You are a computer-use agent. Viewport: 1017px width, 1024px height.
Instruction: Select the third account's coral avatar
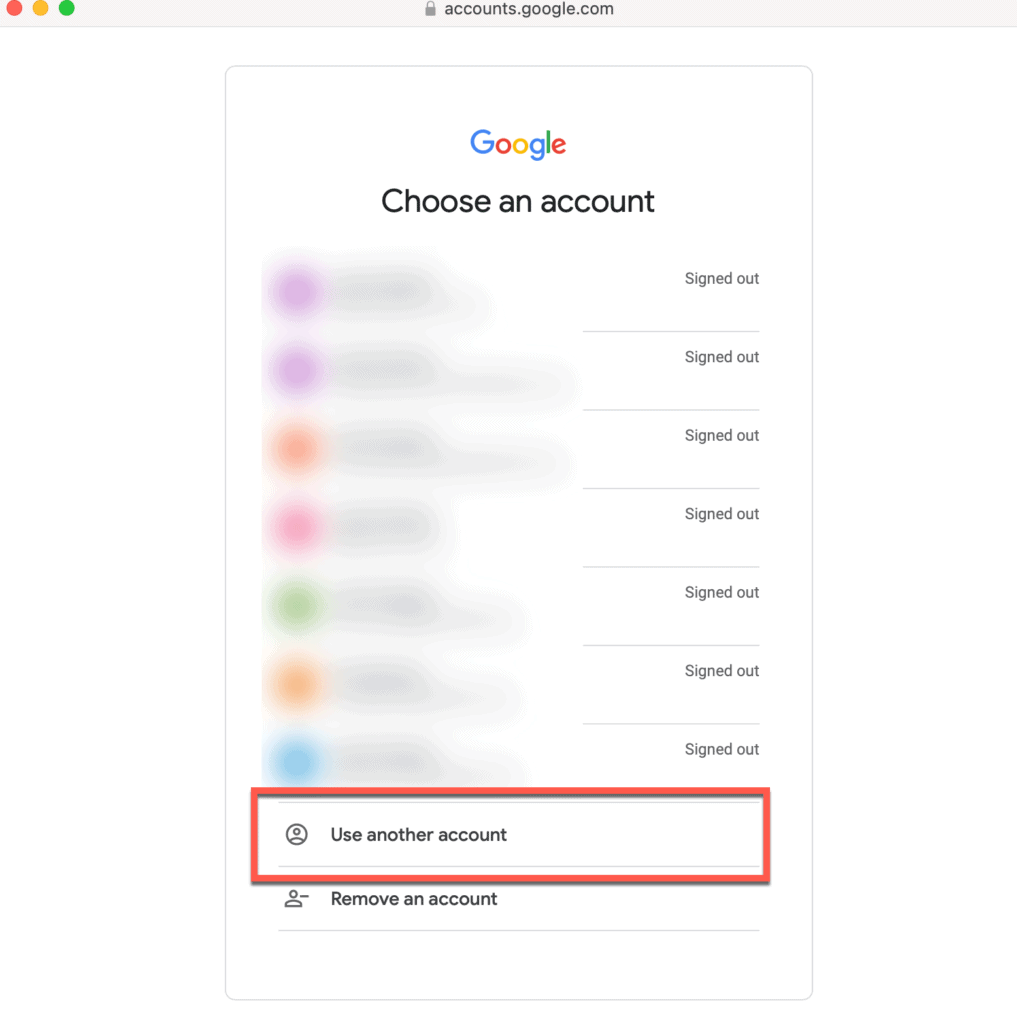pyautogui.click(x=296, y=449)
